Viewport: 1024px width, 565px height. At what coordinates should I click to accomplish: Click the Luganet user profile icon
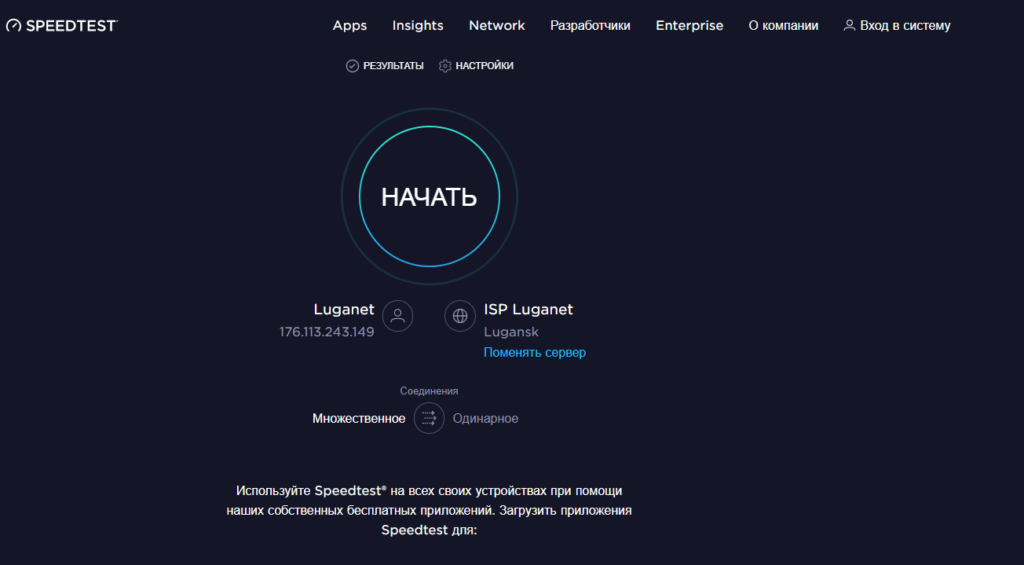click(397, 316)
